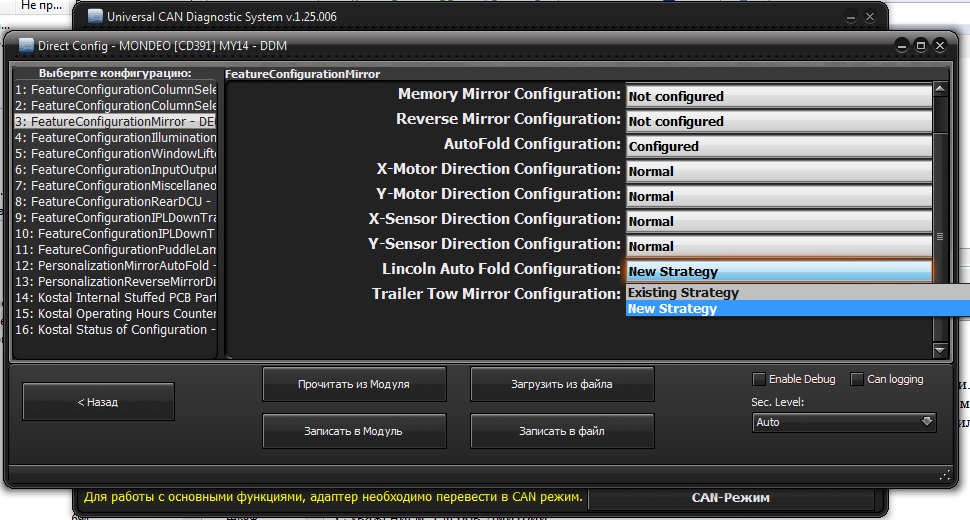Select FeatureConfigurationIllumination in configuration list
Image resolution: width=970 pixels, height=520 pixels.
coord(115,137)
